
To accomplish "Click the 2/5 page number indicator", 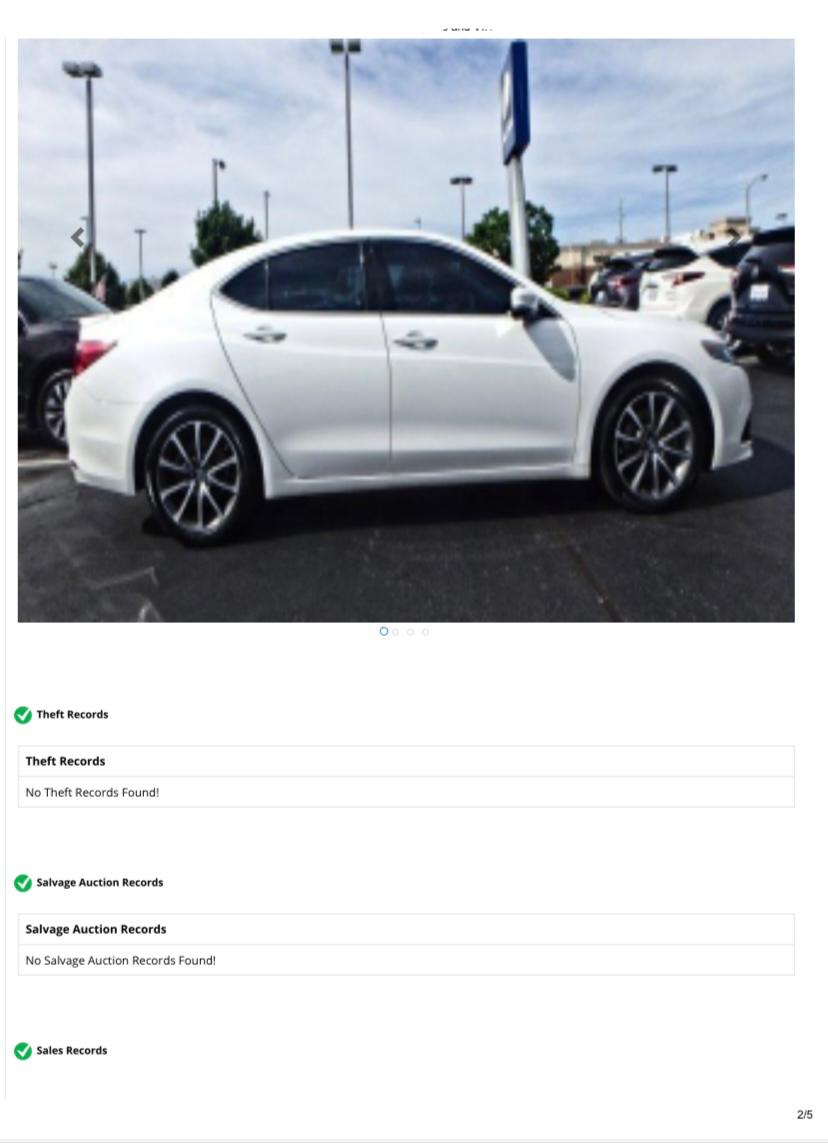I will click(x=805, y=1115).
